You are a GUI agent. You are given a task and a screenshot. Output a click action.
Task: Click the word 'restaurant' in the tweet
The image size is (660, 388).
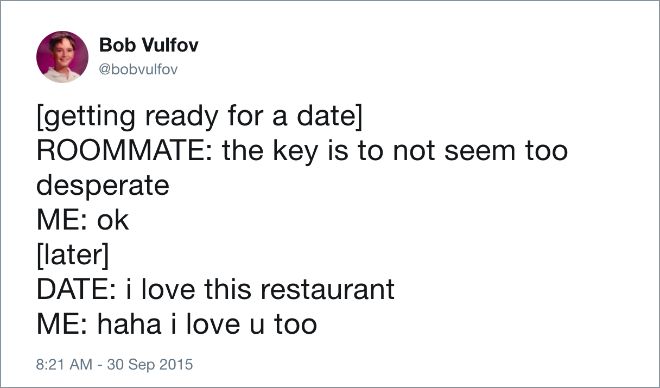[x=327, y=290]
